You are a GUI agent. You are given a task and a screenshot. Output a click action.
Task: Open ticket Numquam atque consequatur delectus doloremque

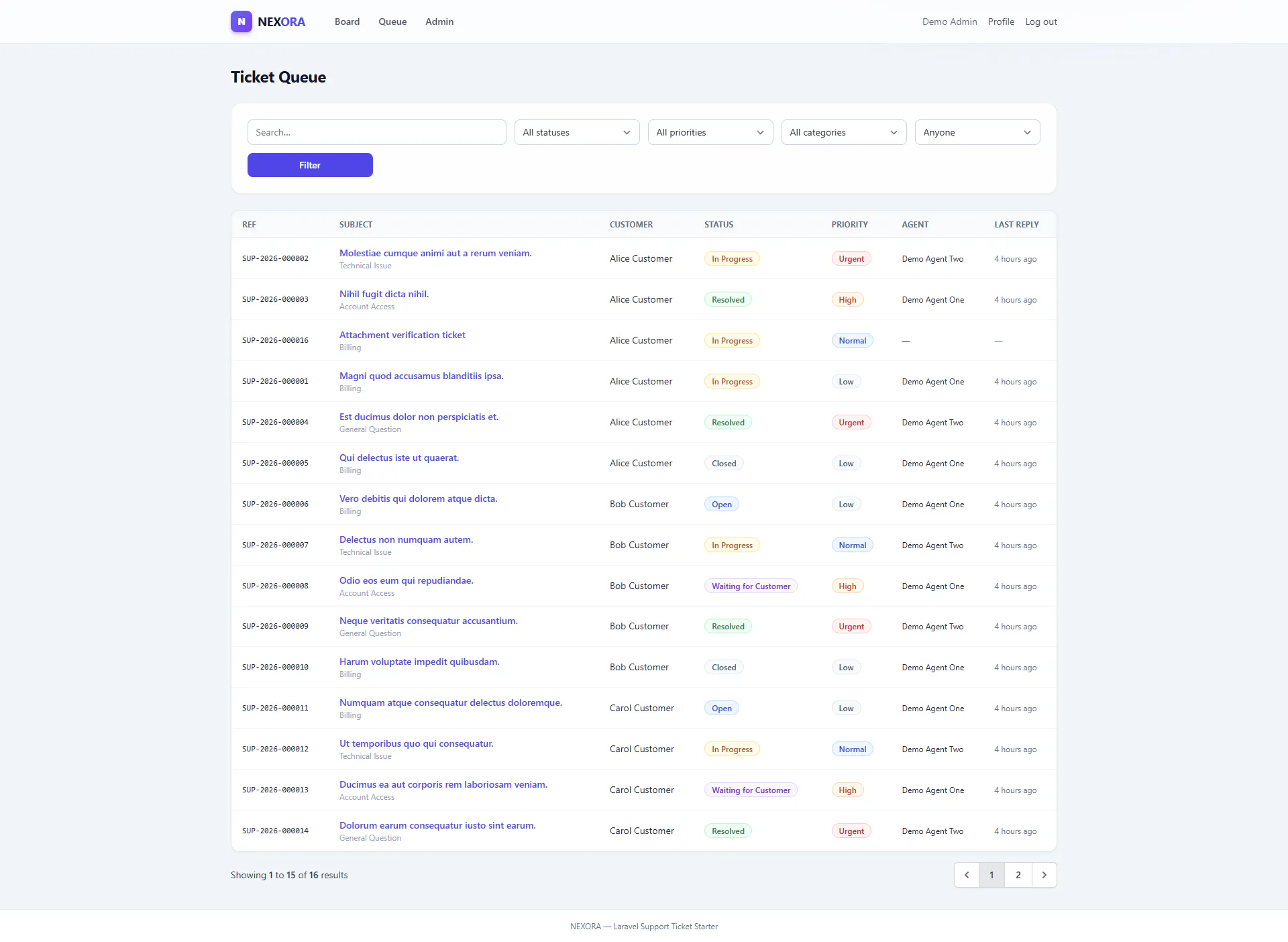[x=451, y=702]
